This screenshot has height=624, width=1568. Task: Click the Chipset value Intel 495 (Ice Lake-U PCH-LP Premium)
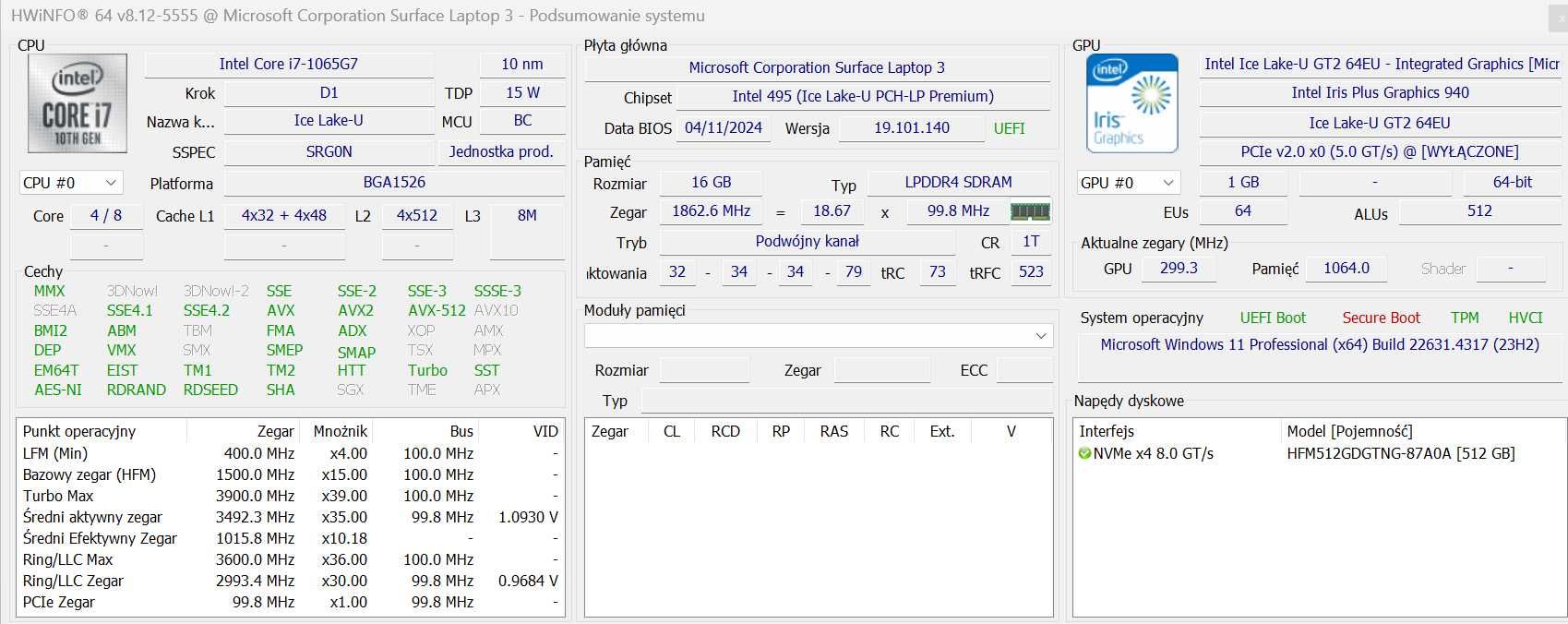[x=863, y=96]
